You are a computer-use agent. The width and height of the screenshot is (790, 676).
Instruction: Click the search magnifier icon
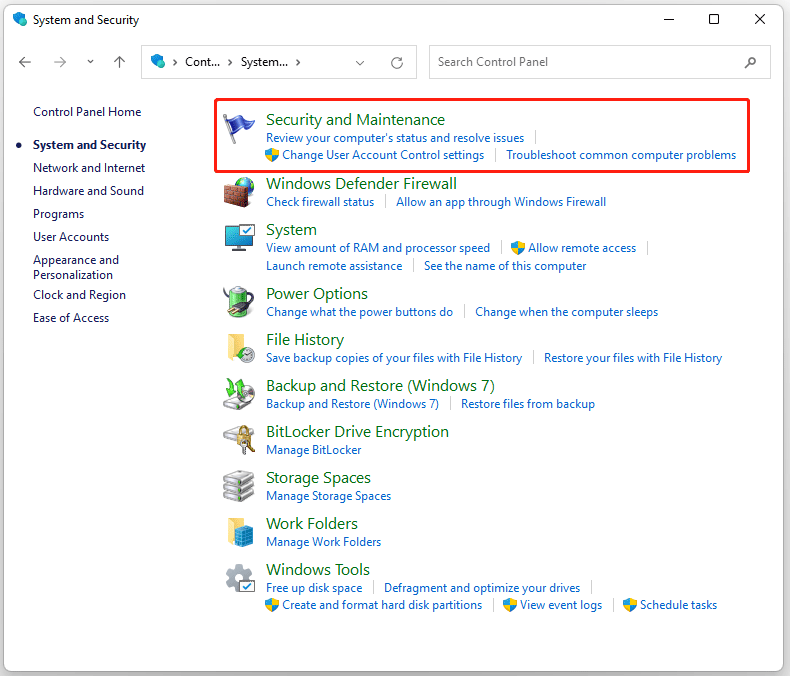750,62
